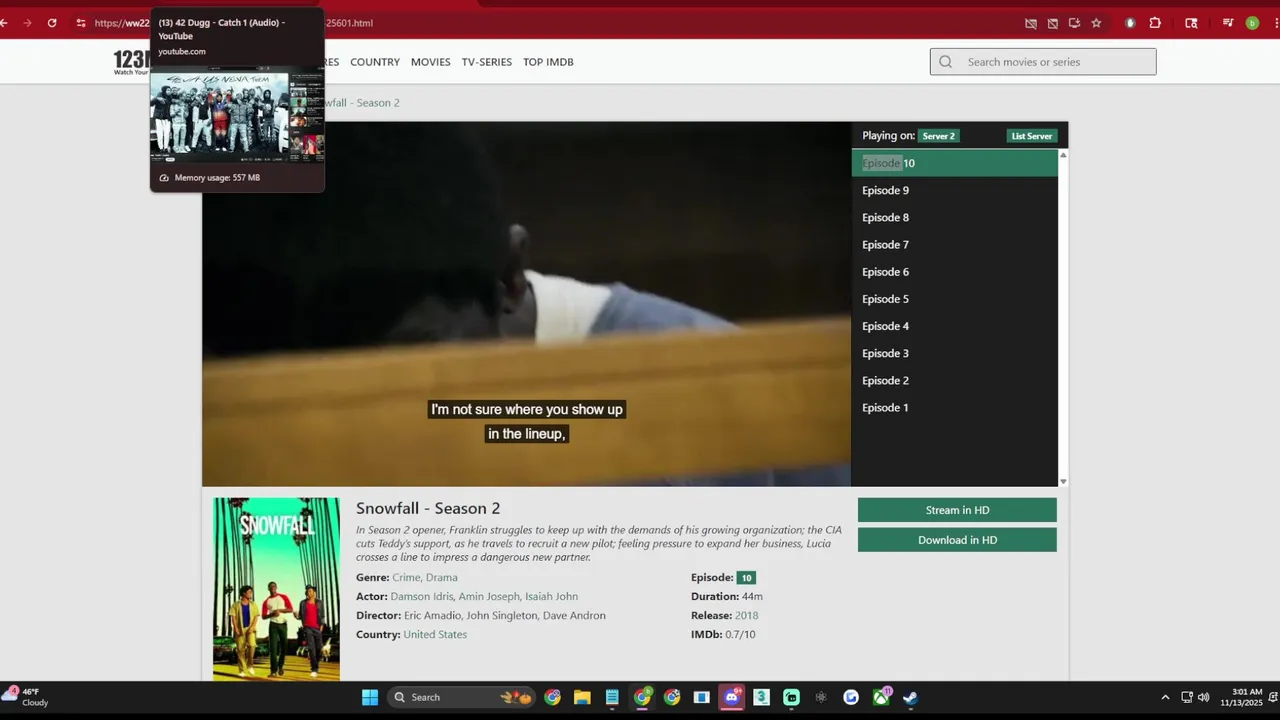1280x720 pixels.
Task: Click the install app icon in address bar
Action: 1074,23
